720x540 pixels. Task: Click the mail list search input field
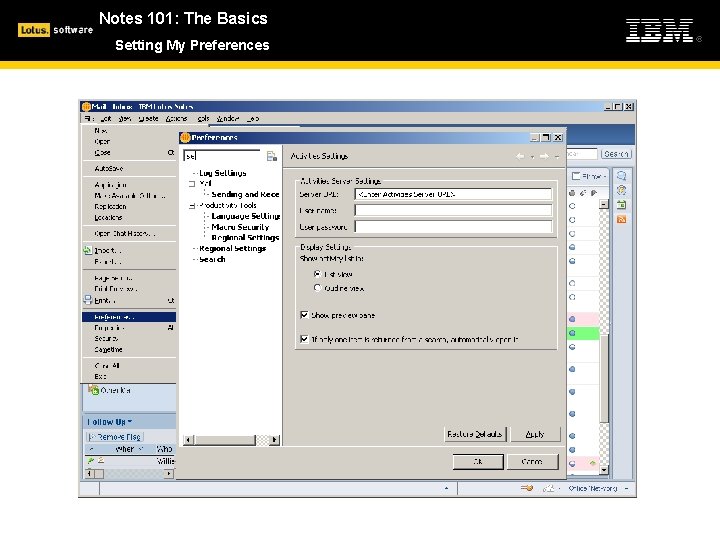coord(582,154)
